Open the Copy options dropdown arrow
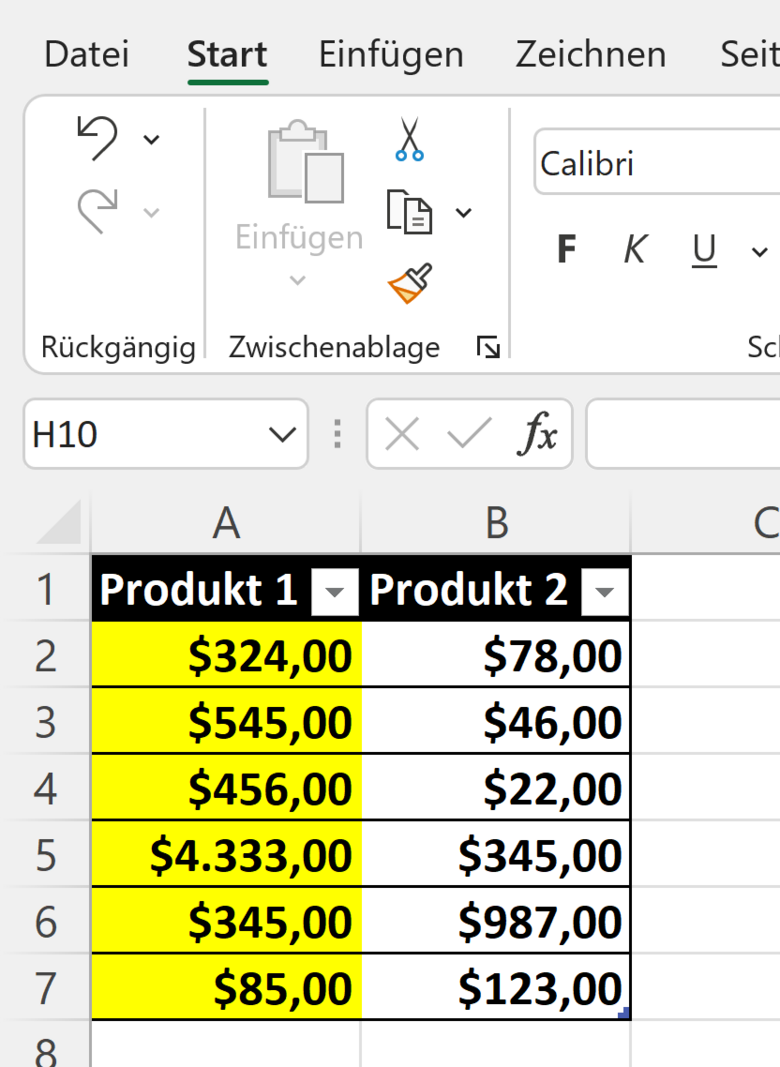Image resolution: width=780 pixels, height=1067 pixels. (x=464, y=213)
